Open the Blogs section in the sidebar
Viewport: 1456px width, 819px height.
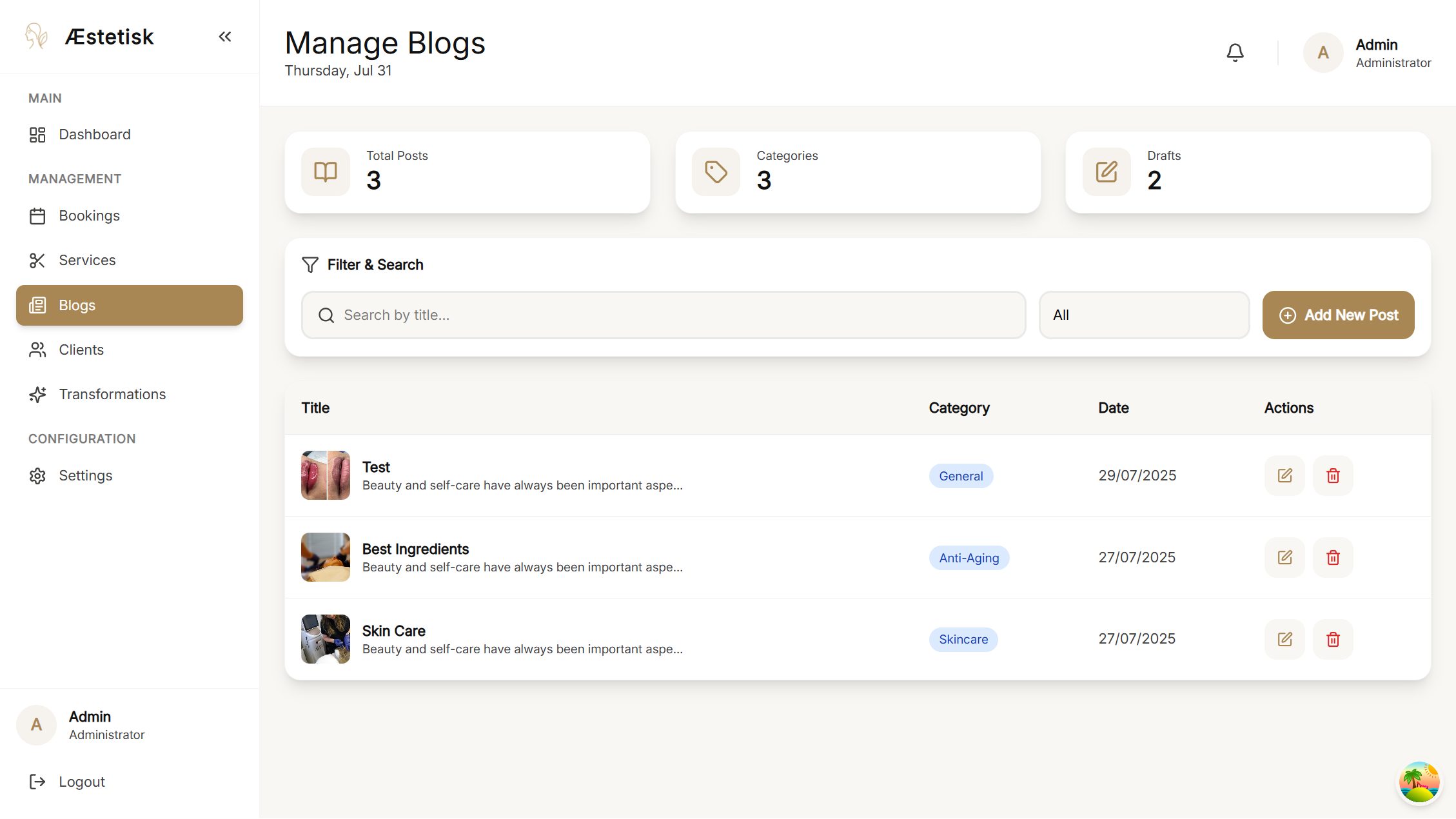pyautogui.click(x=77, y=305)
